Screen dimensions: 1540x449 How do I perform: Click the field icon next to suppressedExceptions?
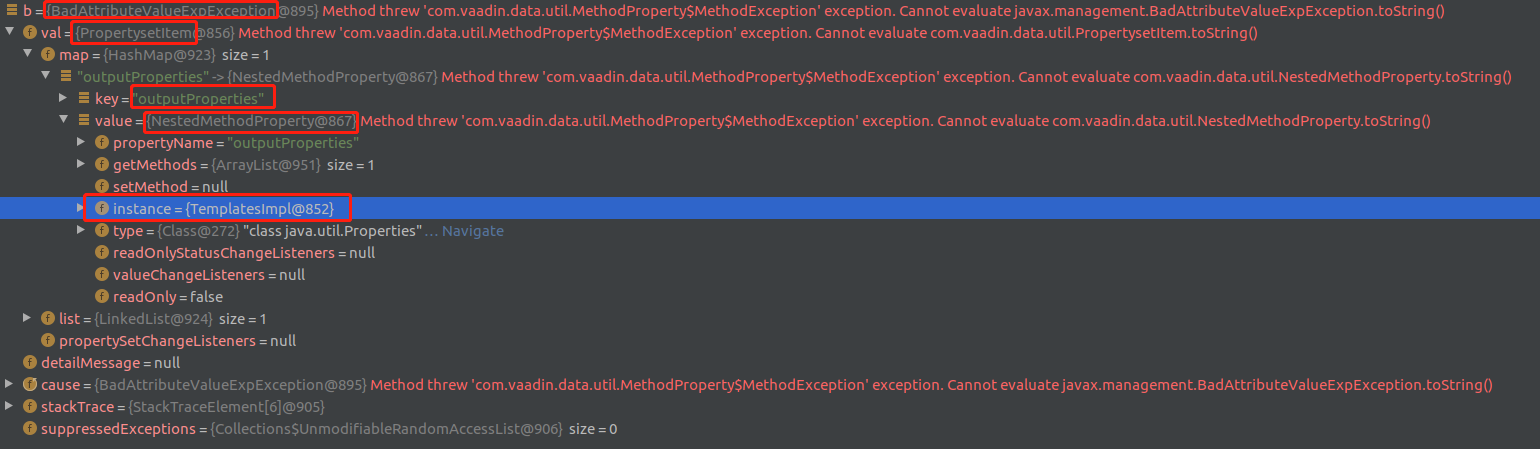tap(30, 429)
